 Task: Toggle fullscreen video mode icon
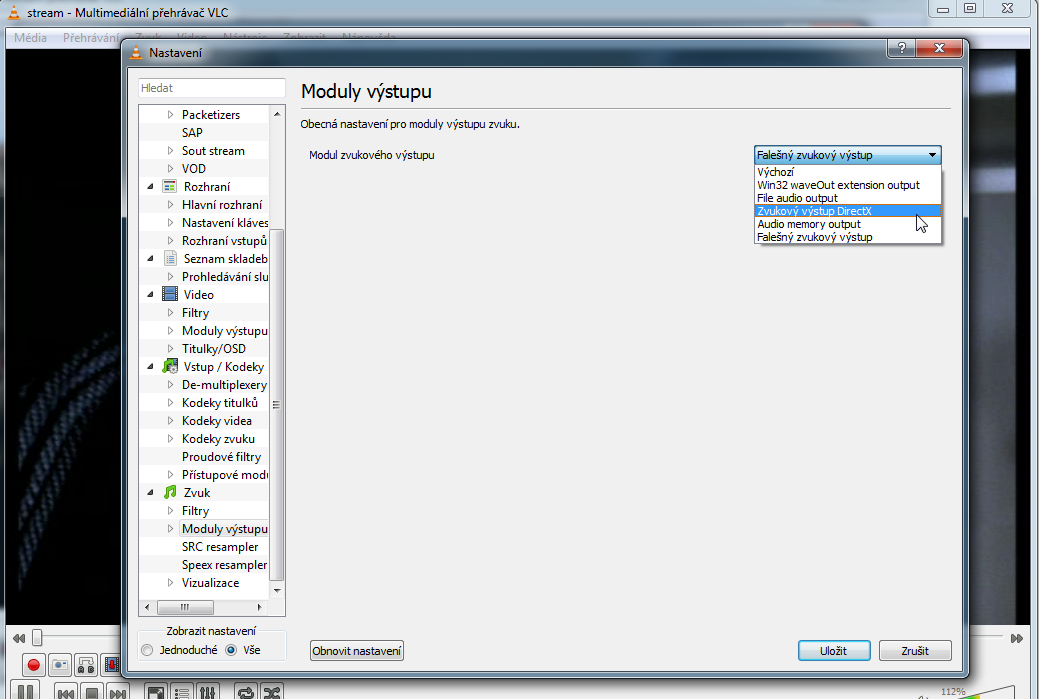156,693
